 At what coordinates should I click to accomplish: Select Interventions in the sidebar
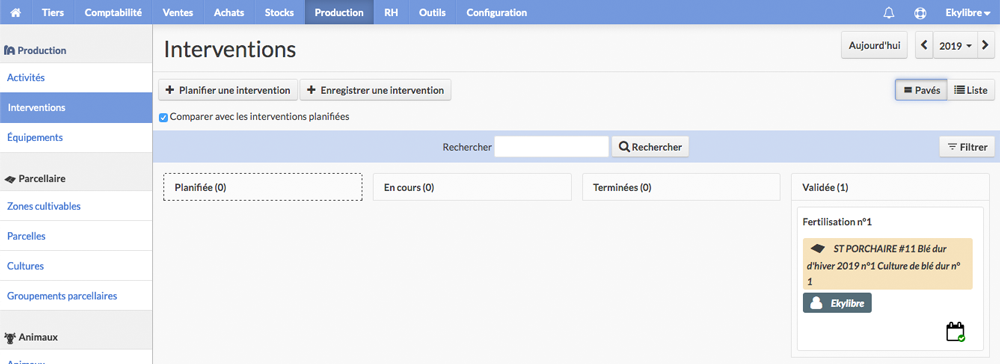pyautogui.click(x=76, y=108)
